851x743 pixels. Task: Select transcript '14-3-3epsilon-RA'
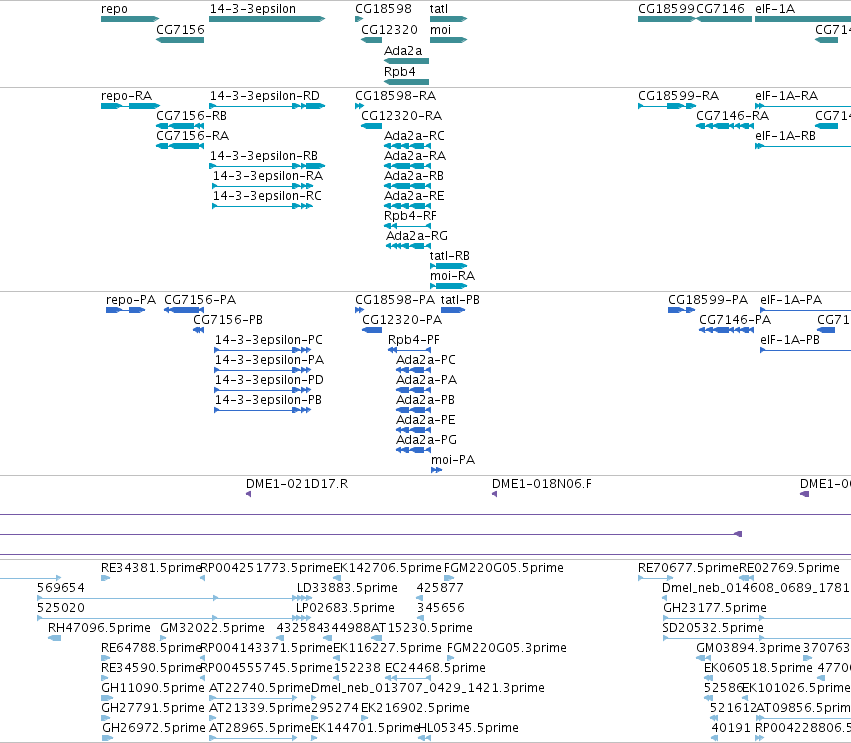pos(268,176)
